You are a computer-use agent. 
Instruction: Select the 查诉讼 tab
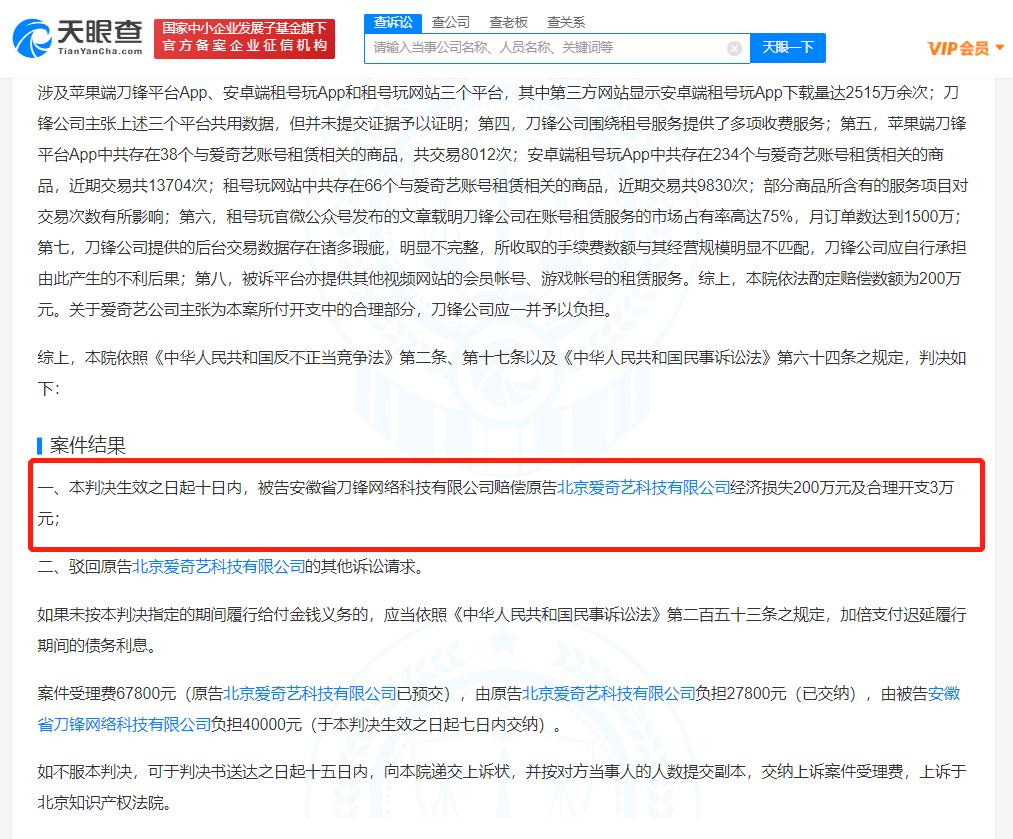click(393, 23)
